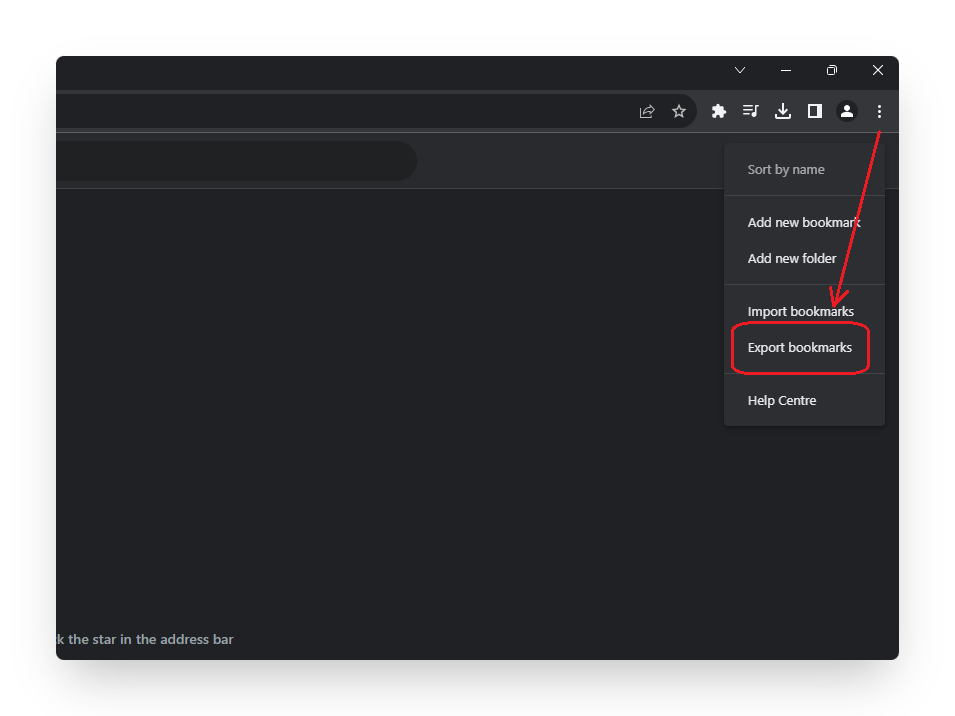
Task: Maximize the browser window
Action: click(x=832, y=70)
